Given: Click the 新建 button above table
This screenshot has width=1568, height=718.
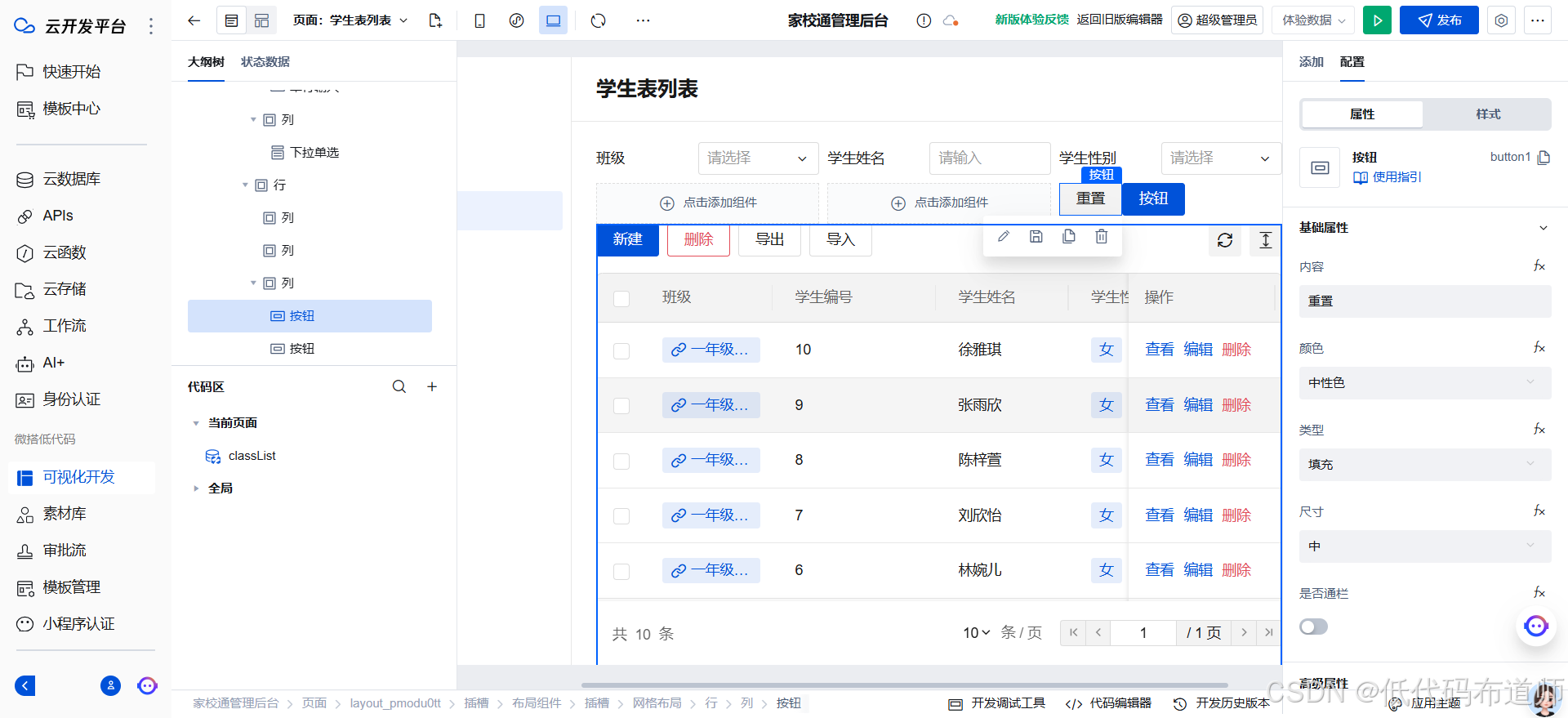Looking at the screenshot, I should click(x=628, y=239).
